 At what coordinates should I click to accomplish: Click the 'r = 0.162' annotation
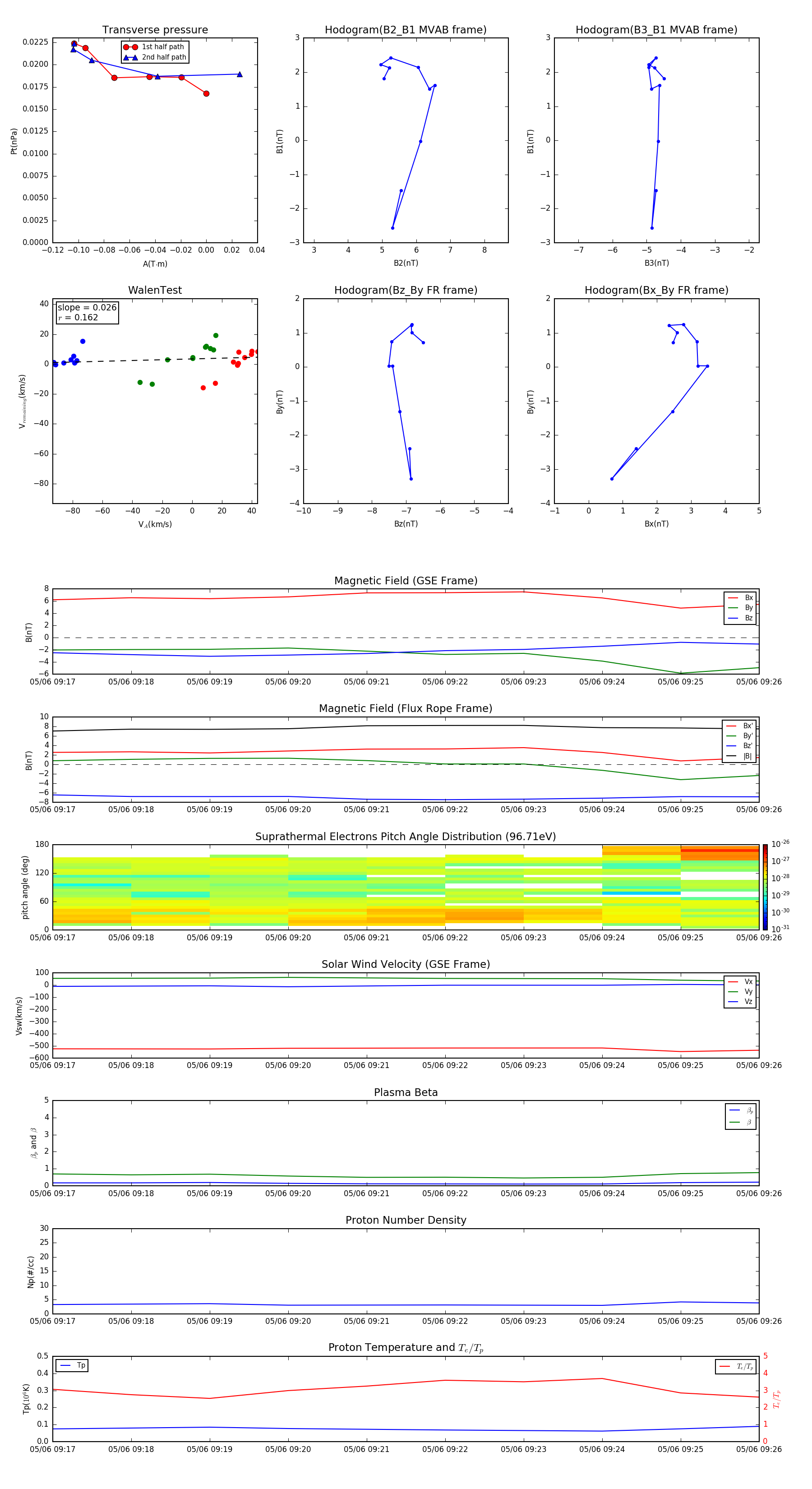coord(78,317)
